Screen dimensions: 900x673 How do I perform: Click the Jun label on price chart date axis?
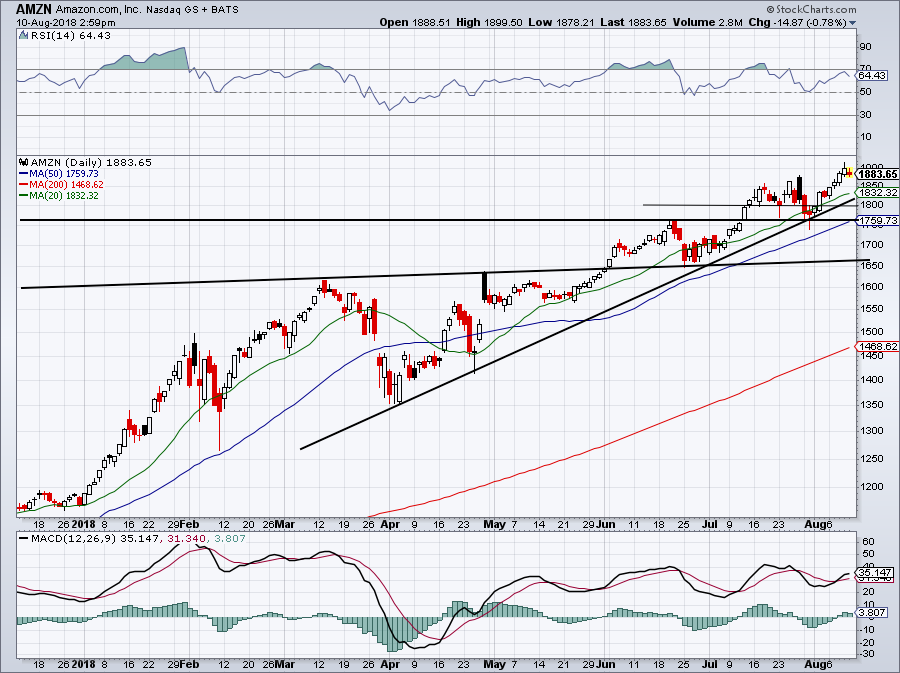pyautogui.click(x=606, y=524)
